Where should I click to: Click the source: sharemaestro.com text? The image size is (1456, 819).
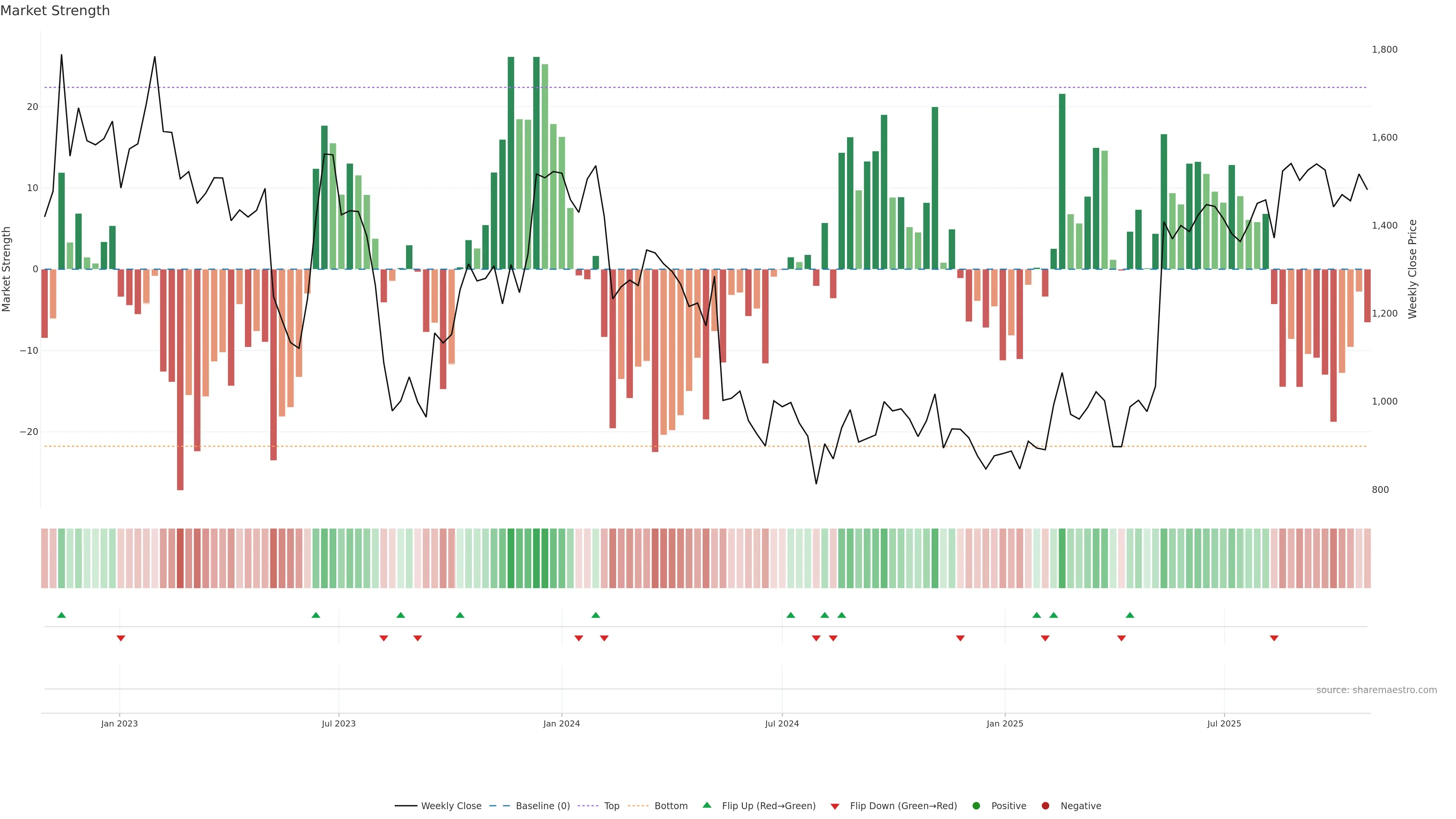point(1376,690)
